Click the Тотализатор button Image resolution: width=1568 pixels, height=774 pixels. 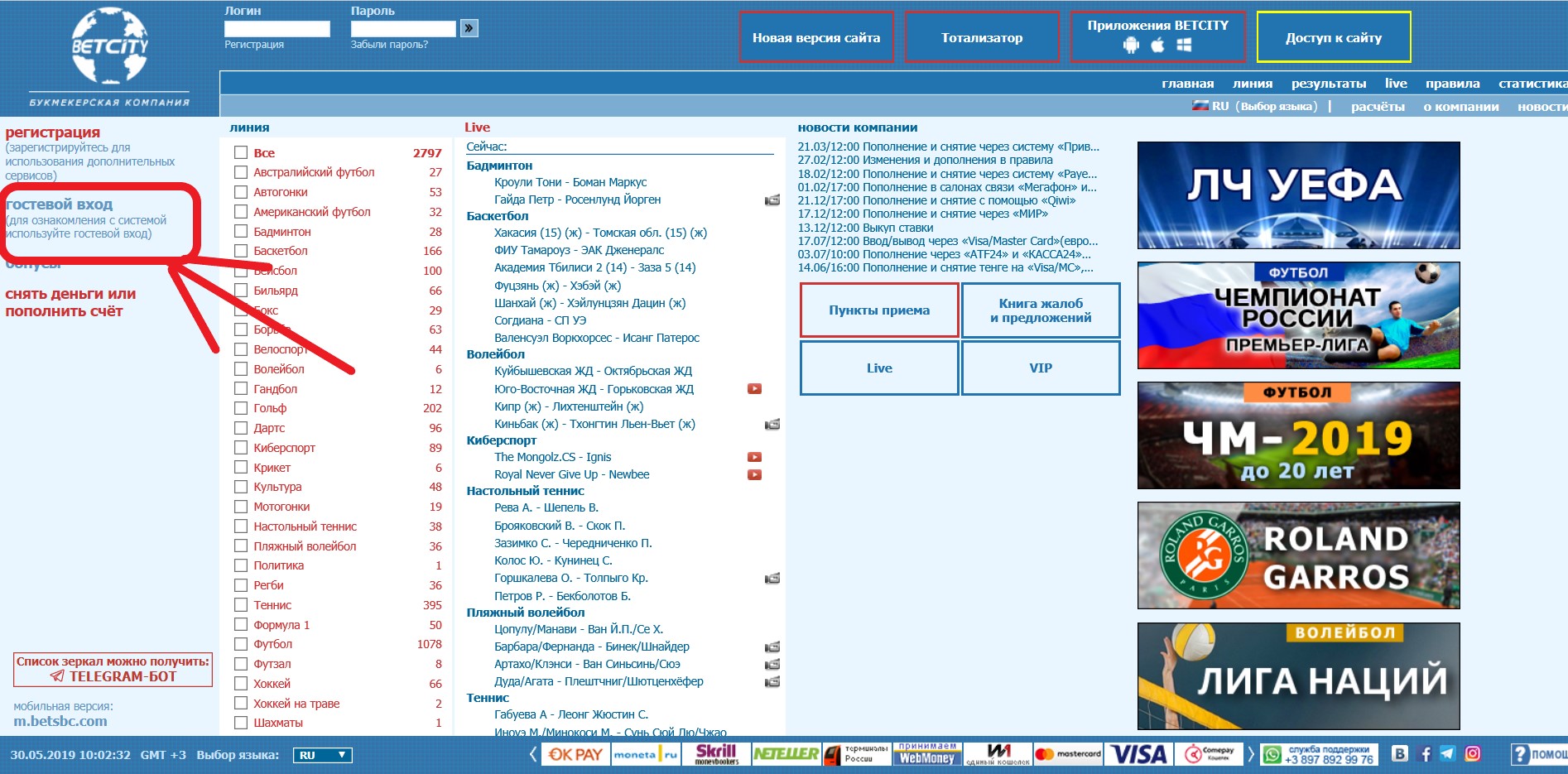[981, 37]
